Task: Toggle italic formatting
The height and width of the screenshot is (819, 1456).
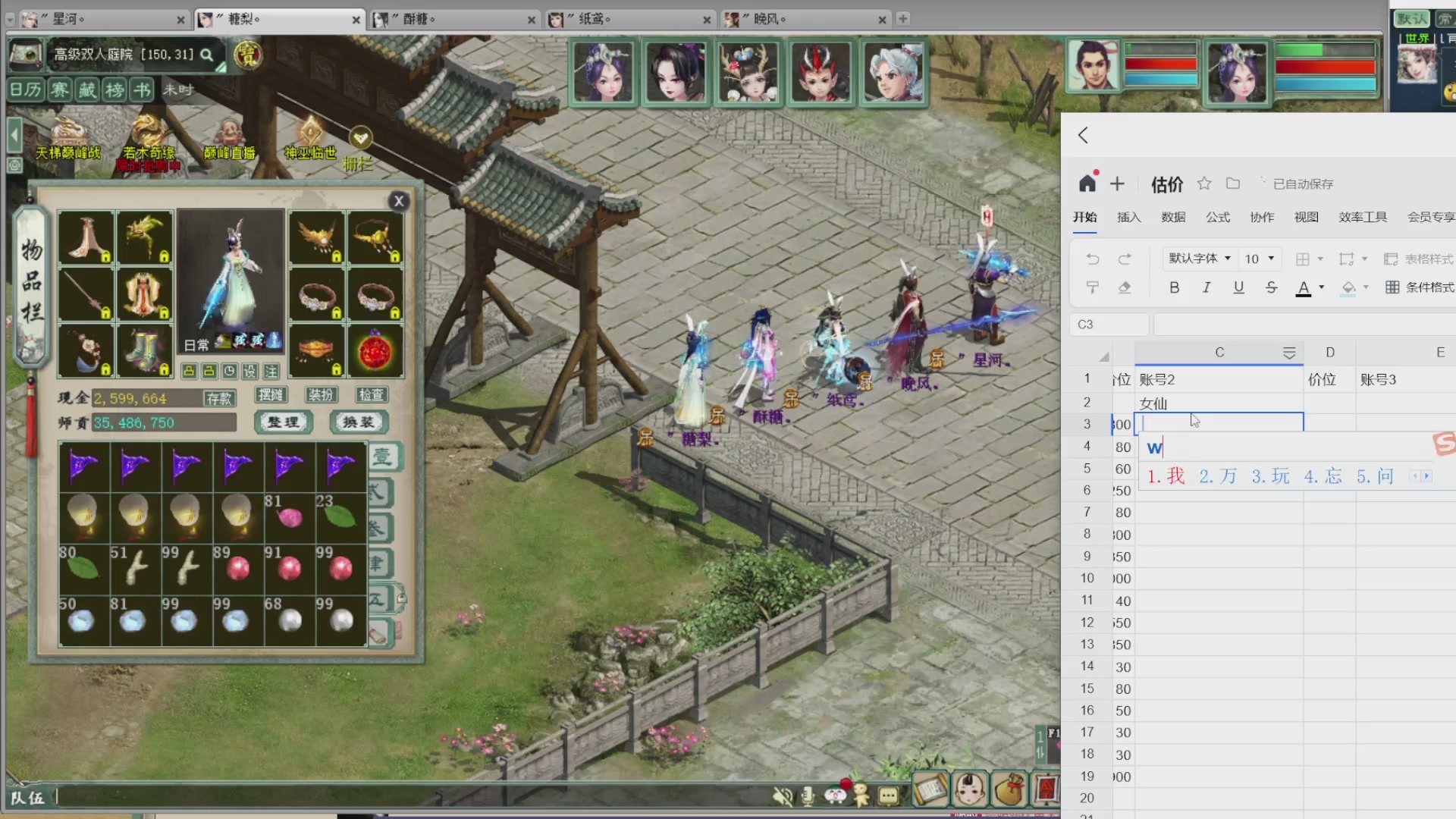Action: (1206, 287)
